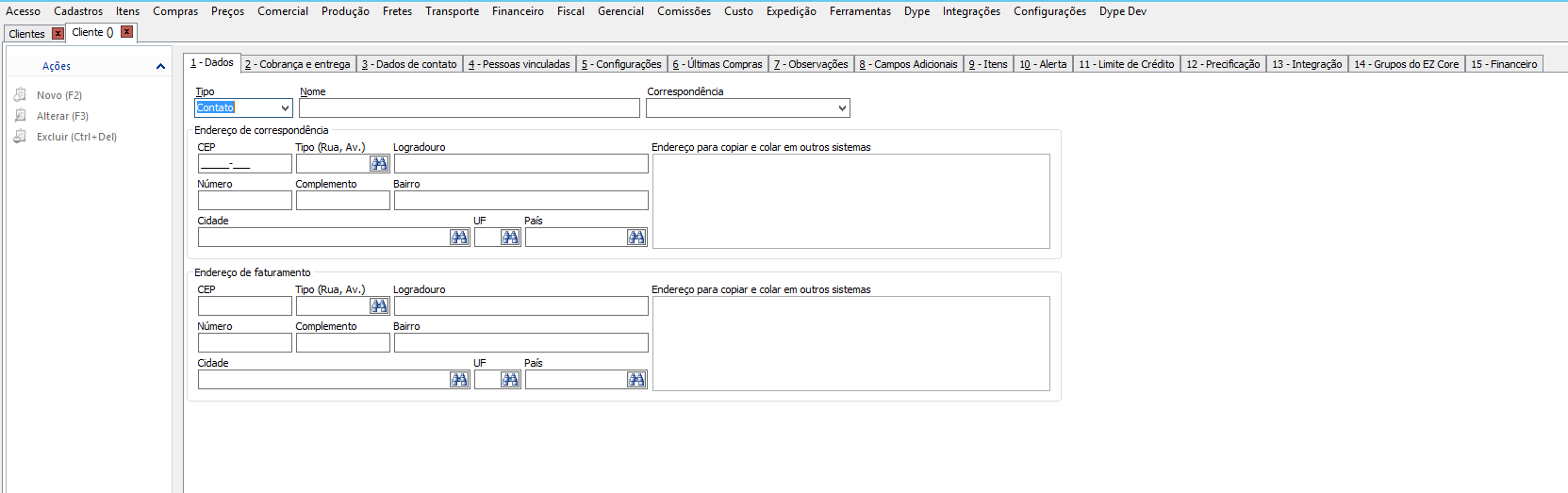
Task: Open the Cadastros menu
Action: [78, 11]
